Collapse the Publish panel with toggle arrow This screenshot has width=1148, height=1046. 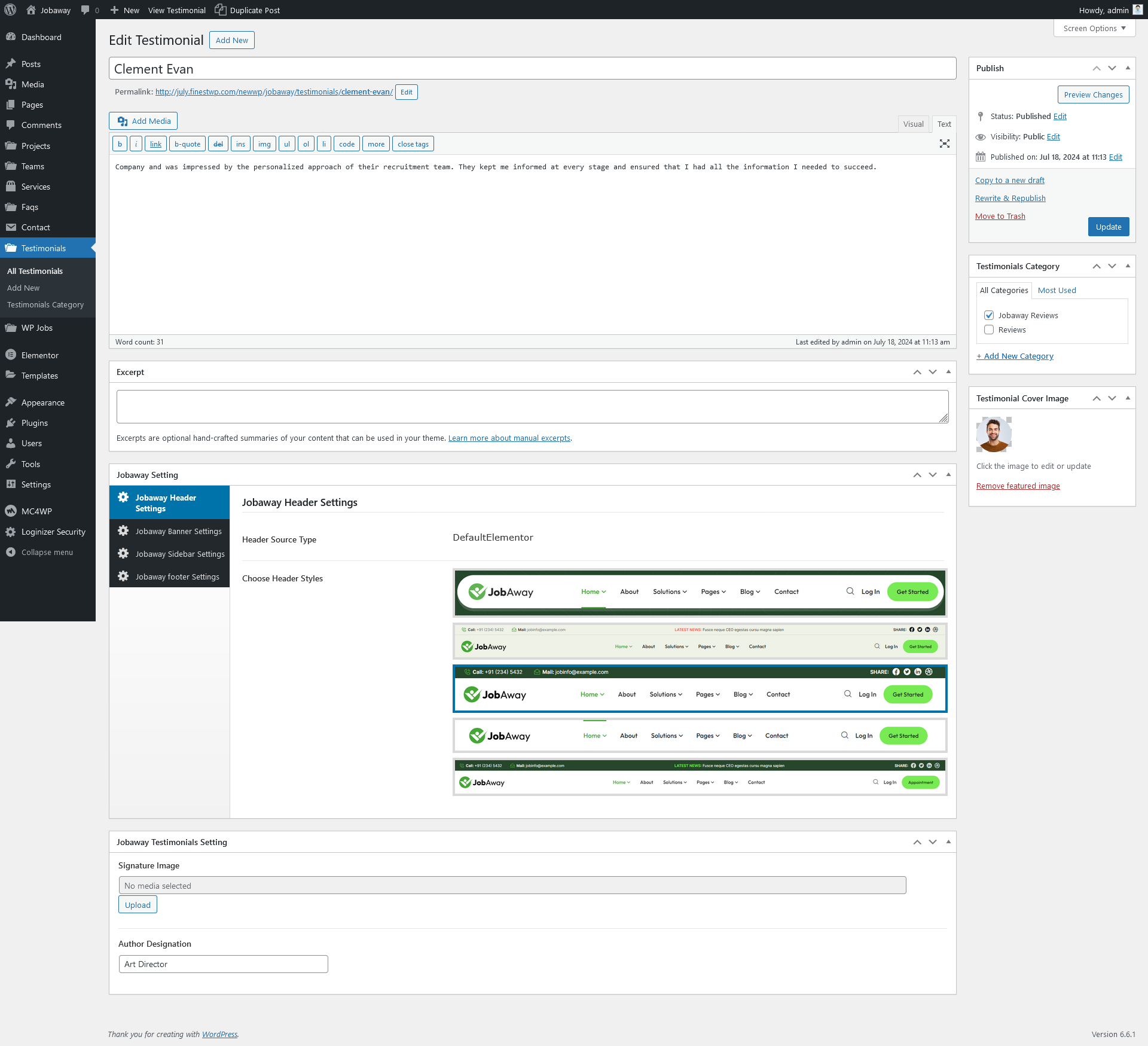click(1128, 68)
